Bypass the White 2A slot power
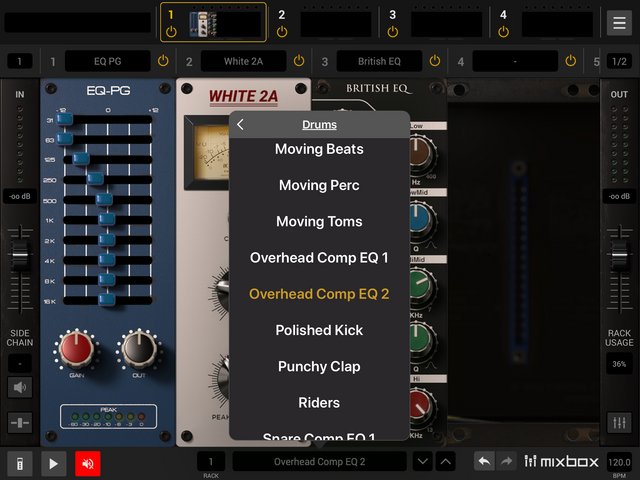 coord(299,61)
